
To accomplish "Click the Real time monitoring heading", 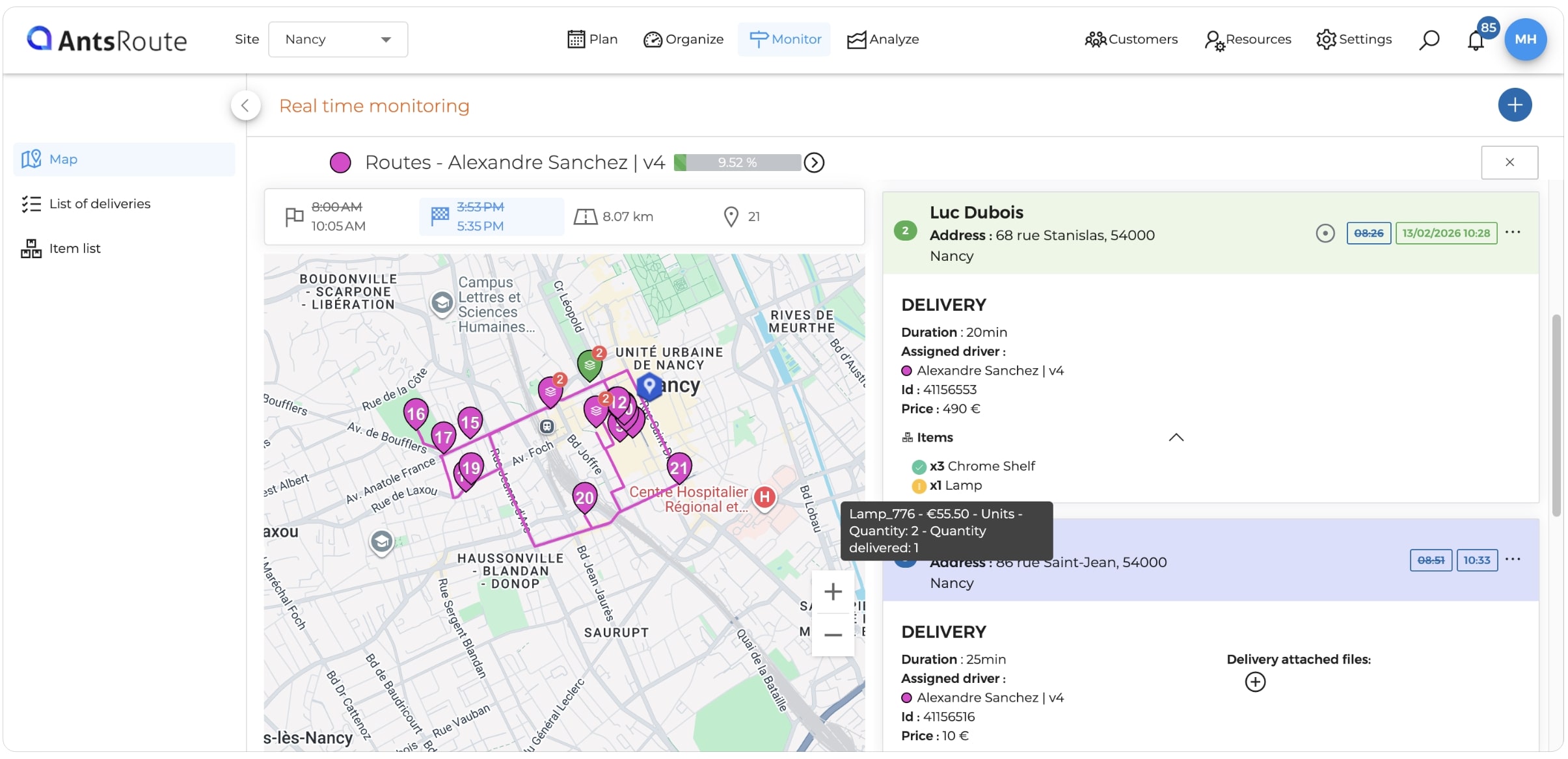I will tap(374, 105).
